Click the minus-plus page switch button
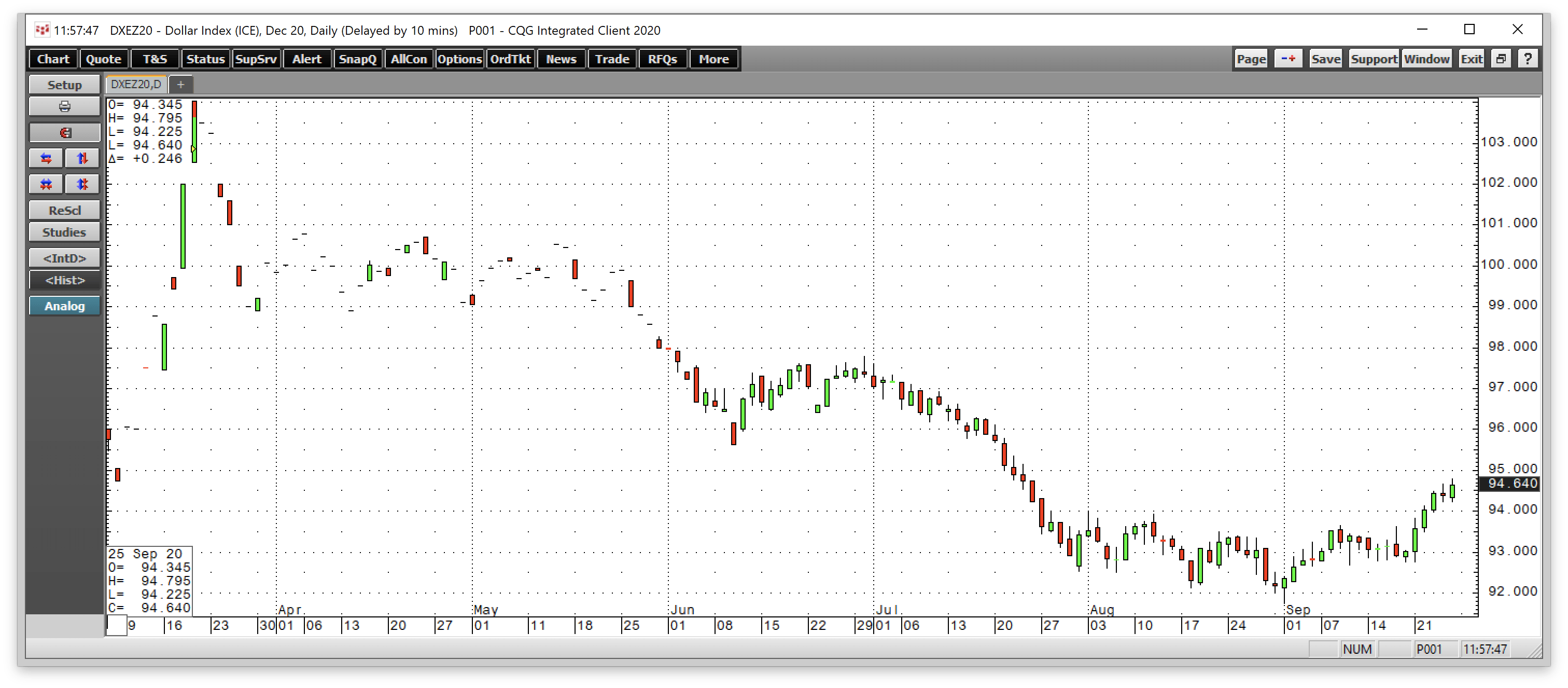1568x688 pixels. [1288, 59]
